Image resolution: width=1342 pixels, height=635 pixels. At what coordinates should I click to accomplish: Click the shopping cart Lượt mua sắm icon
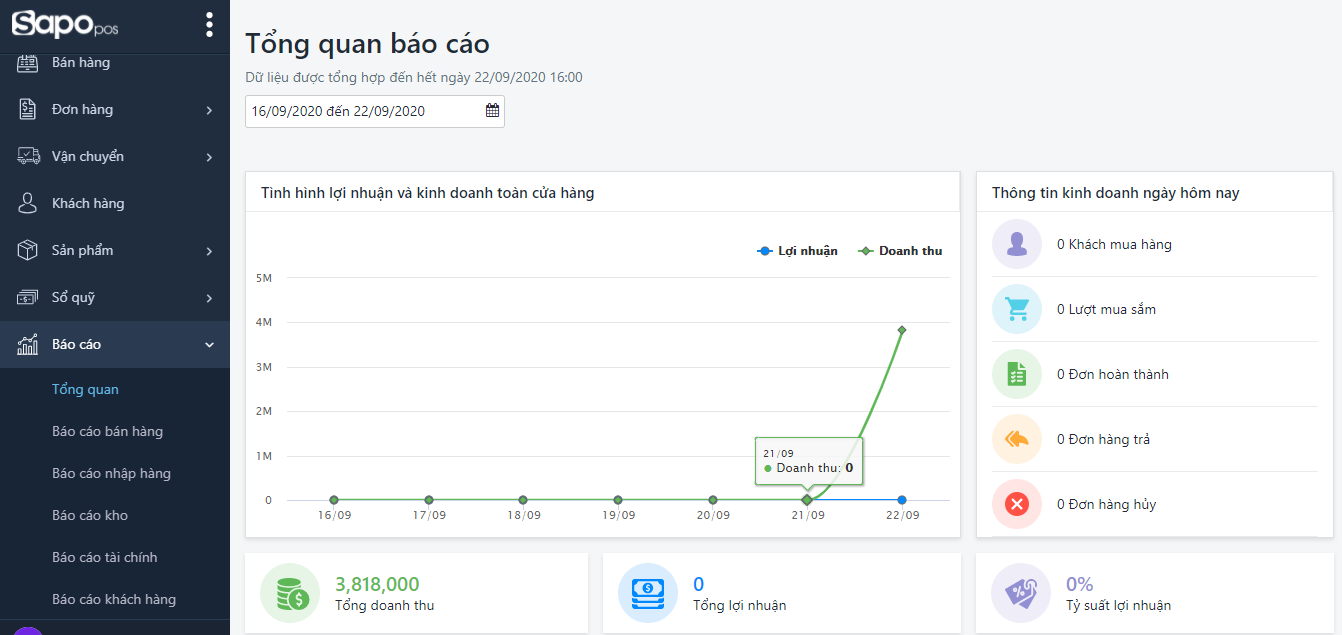(x=1017, y=309)
